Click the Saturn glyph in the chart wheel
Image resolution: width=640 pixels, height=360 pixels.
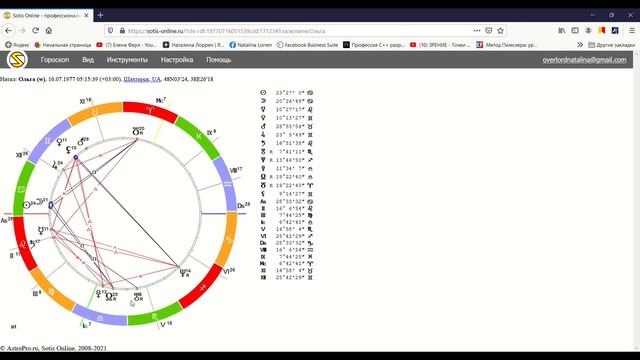click(33, 244)
